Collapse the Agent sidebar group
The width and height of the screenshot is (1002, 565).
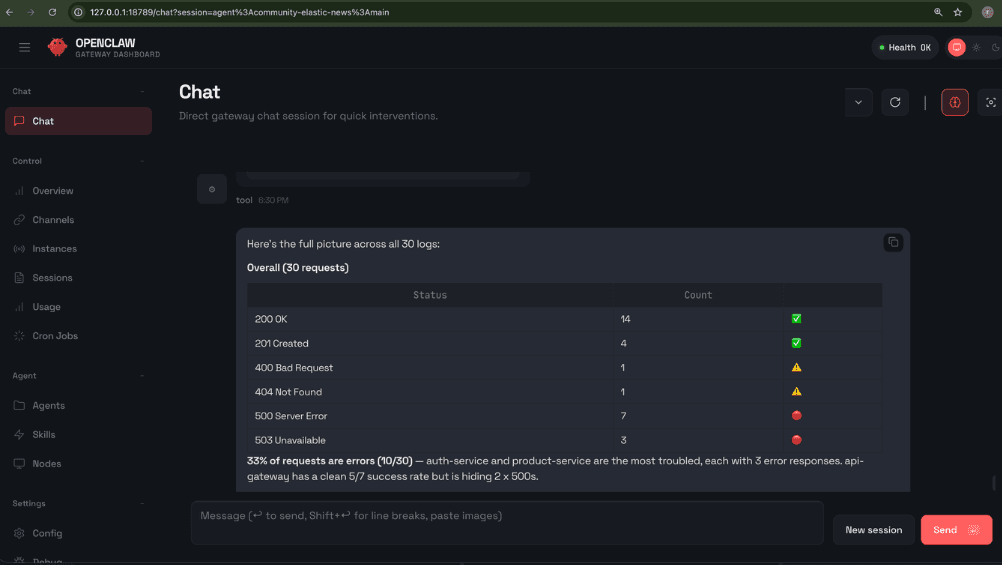142,376
